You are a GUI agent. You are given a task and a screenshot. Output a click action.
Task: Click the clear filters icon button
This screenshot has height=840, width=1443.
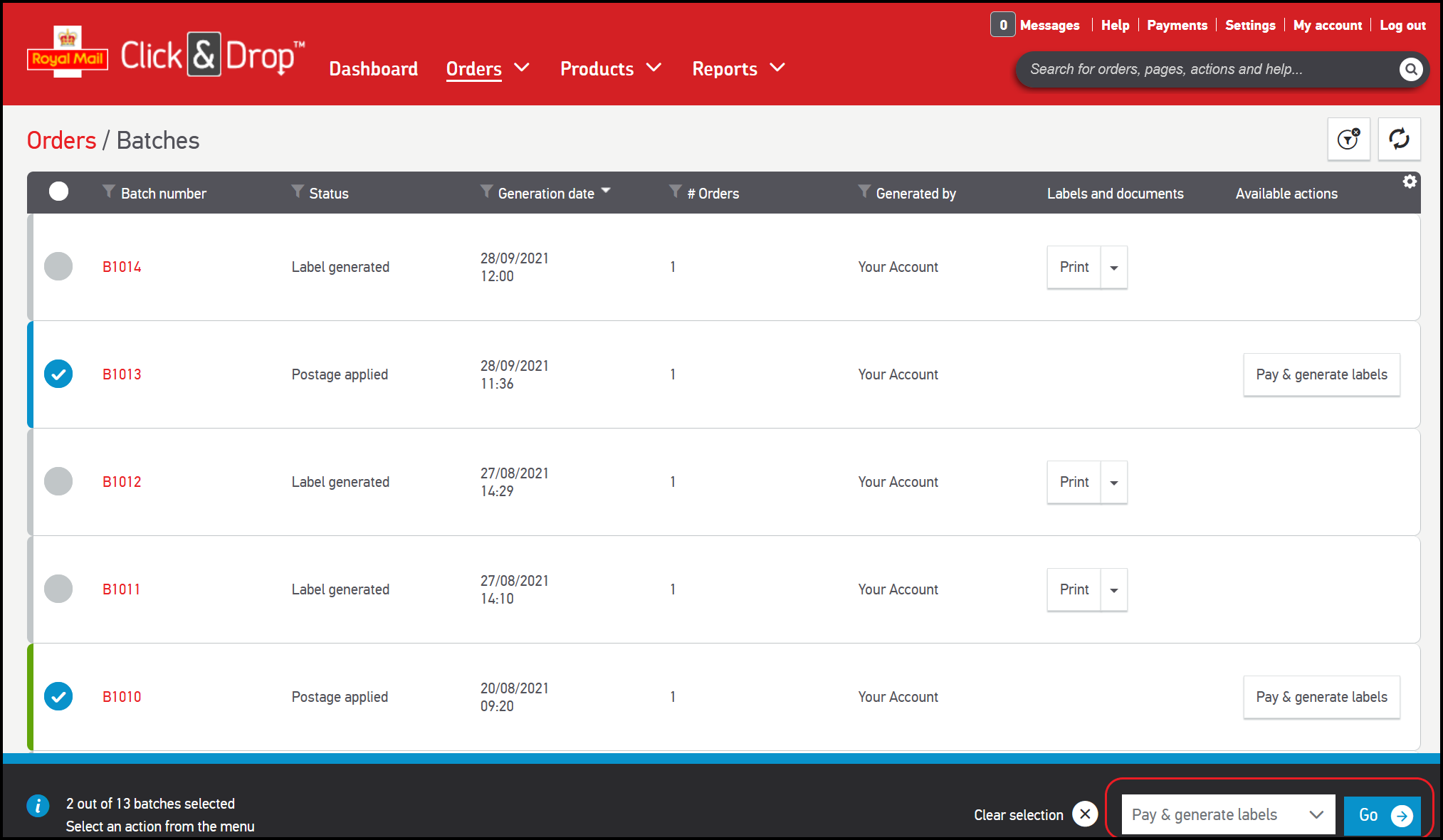coord(1348,139)
